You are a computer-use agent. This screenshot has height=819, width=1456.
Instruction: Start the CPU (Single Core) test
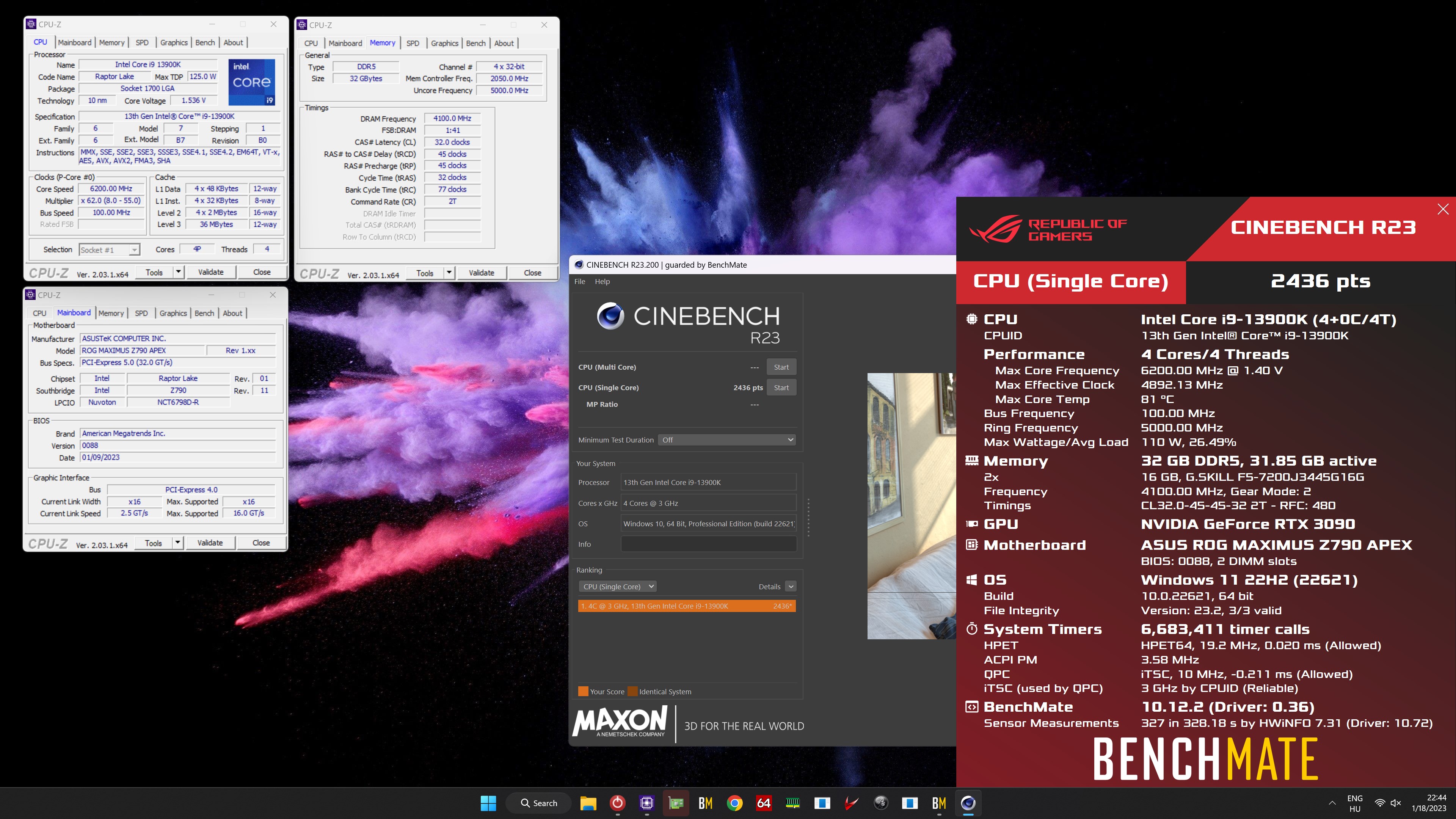pyautogui.click(x=781, y=387)
